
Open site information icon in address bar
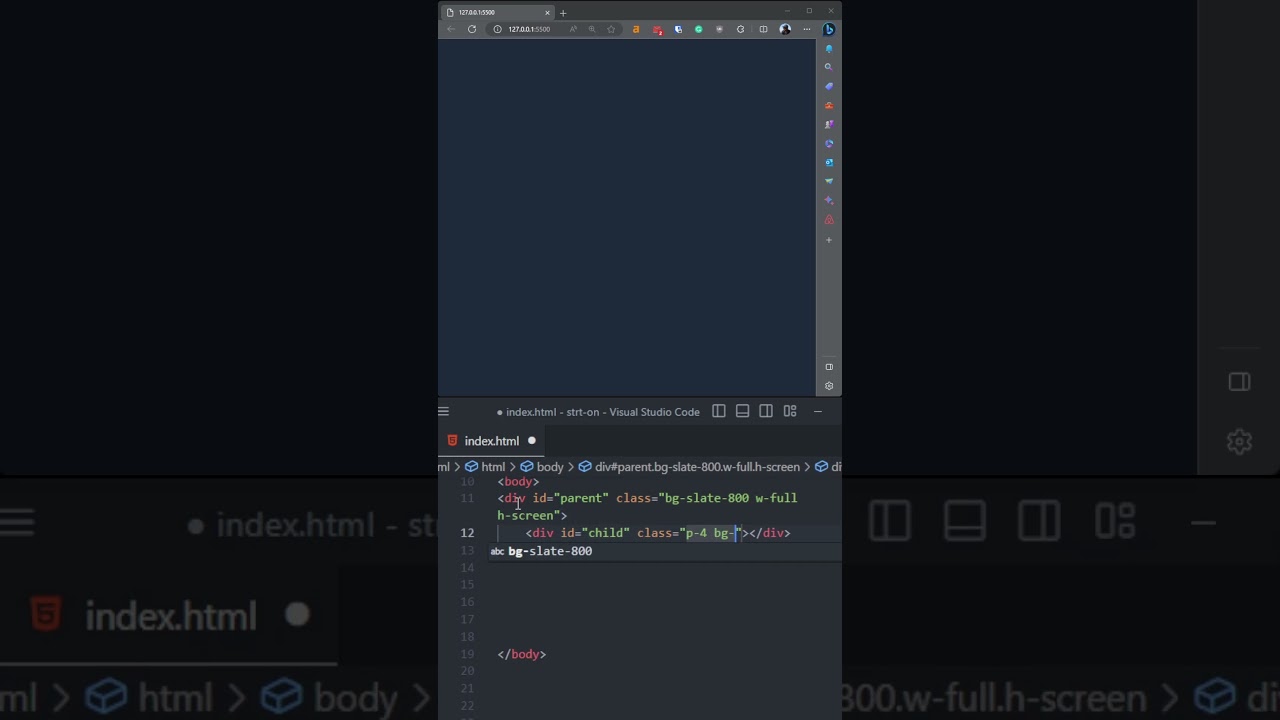(x=497, y=29)
